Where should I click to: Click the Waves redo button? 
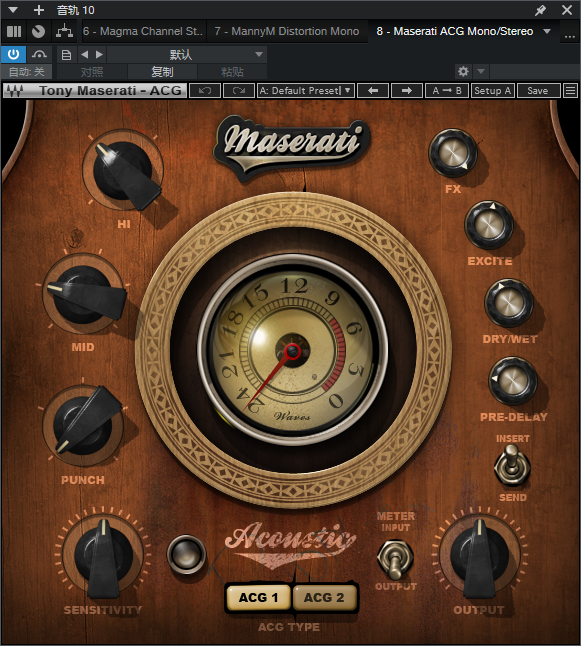(x=239, y=91)
